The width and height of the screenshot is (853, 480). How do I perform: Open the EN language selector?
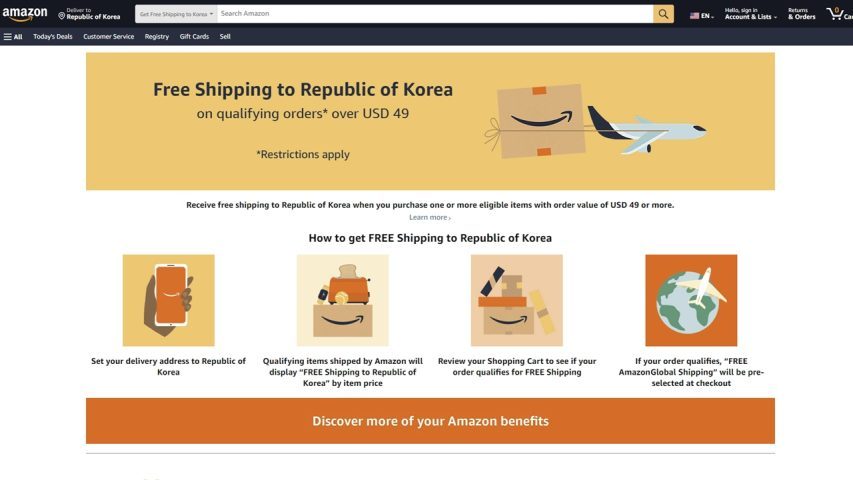click(x=702, y=16)
